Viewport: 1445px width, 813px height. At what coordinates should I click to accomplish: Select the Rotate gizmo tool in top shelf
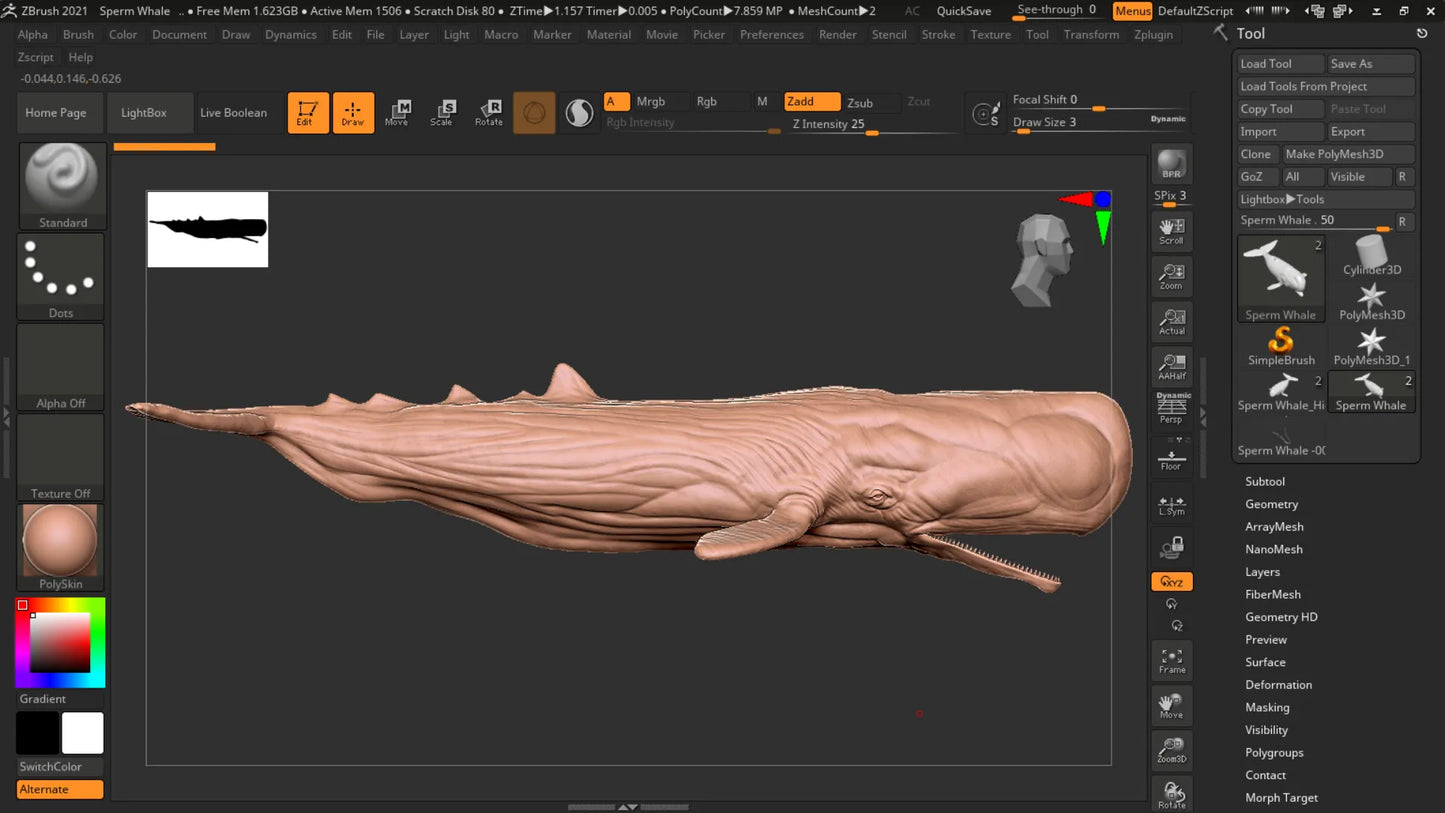pos(488,112)
